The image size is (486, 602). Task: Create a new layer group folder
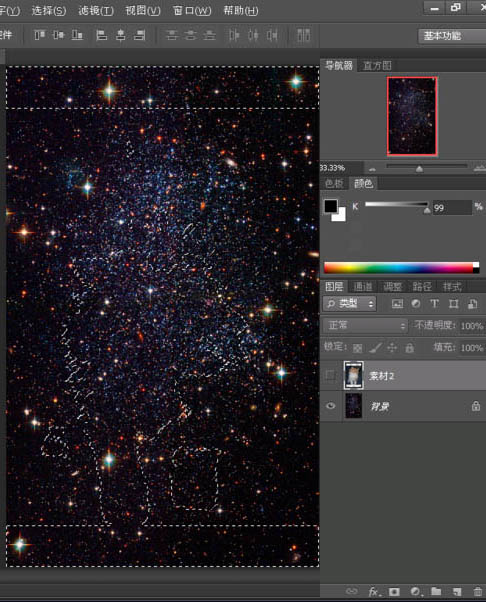click(x=436, y=591)
